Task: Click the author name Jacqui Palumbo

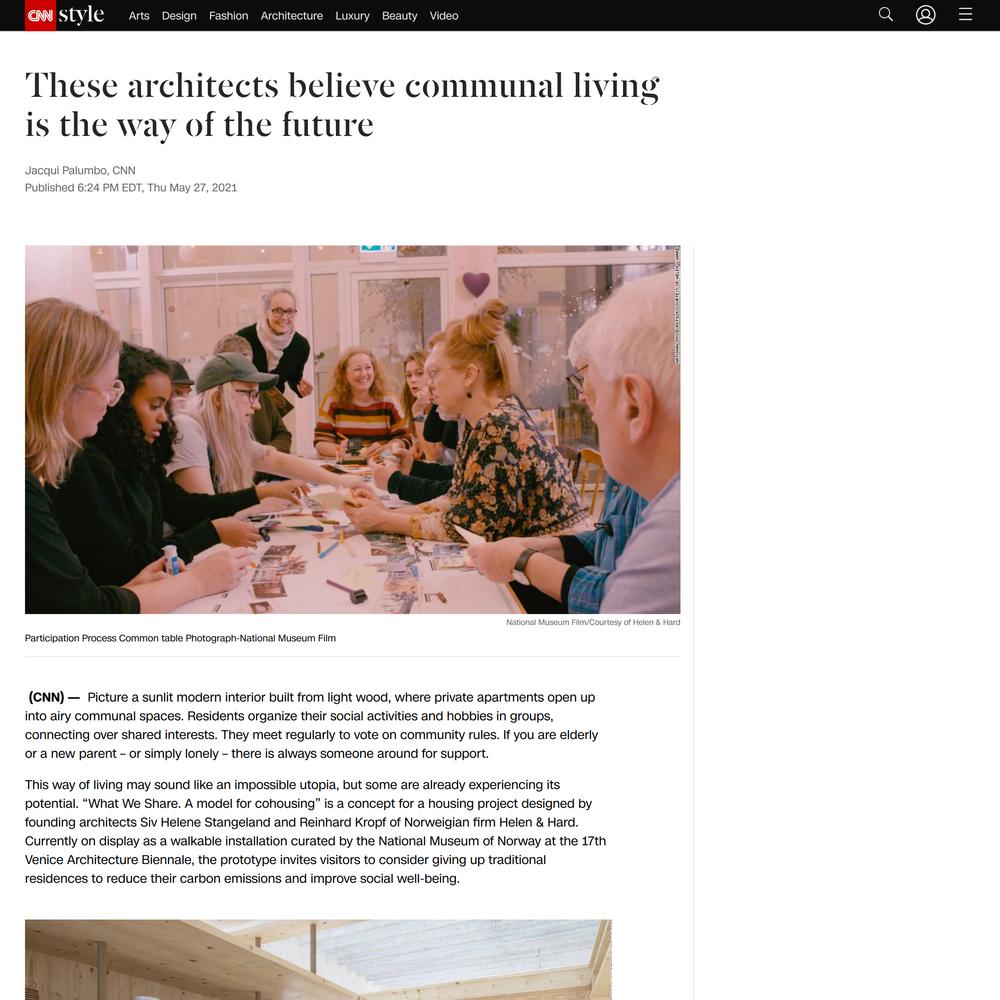Action: coord(66,170)
